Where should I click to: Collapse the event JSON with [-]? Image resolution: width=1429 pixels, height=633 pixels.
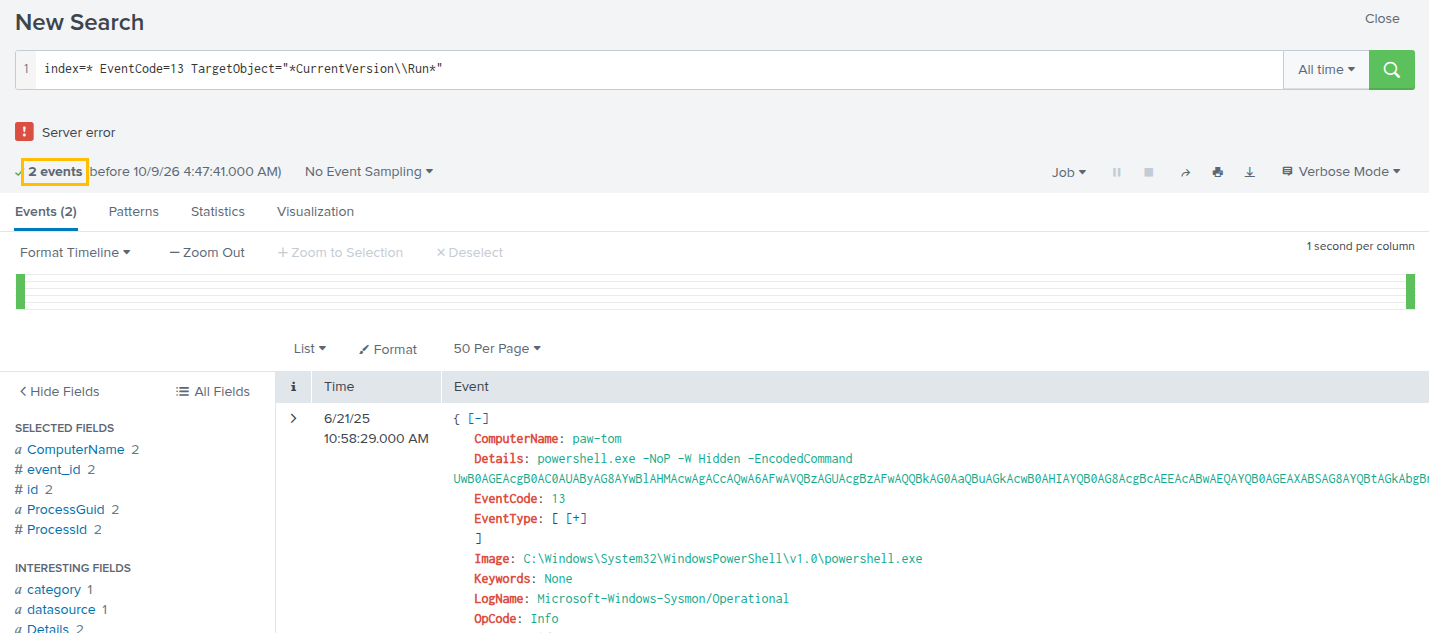click(478, 418)
